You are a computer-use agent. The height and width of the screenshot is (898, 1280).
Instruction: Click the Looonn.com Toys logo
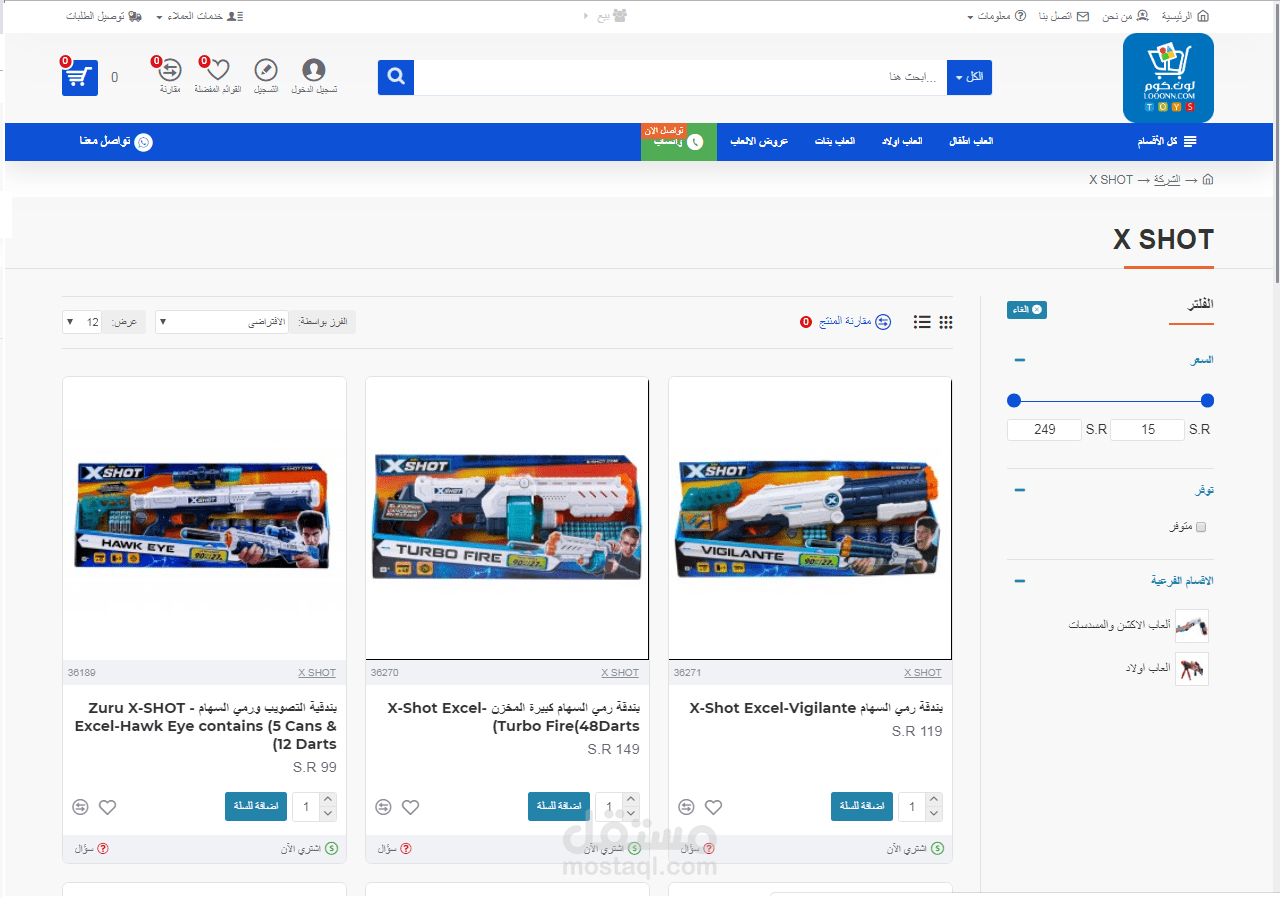[x=1168, y=78]
